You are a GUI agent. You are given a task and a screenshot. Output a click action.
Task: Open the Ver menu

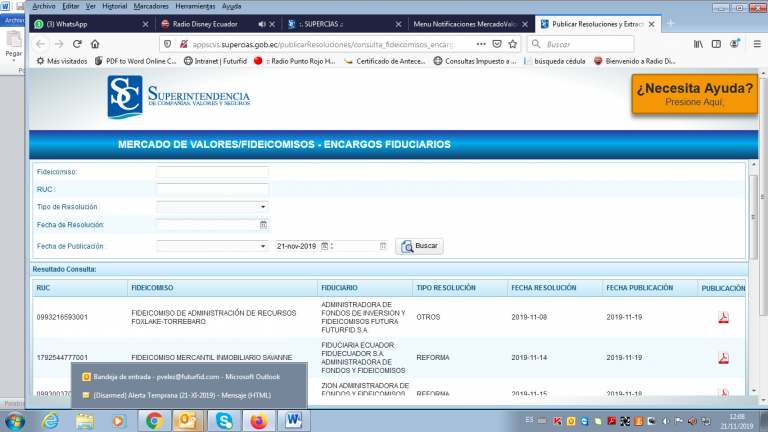[91, 6]
